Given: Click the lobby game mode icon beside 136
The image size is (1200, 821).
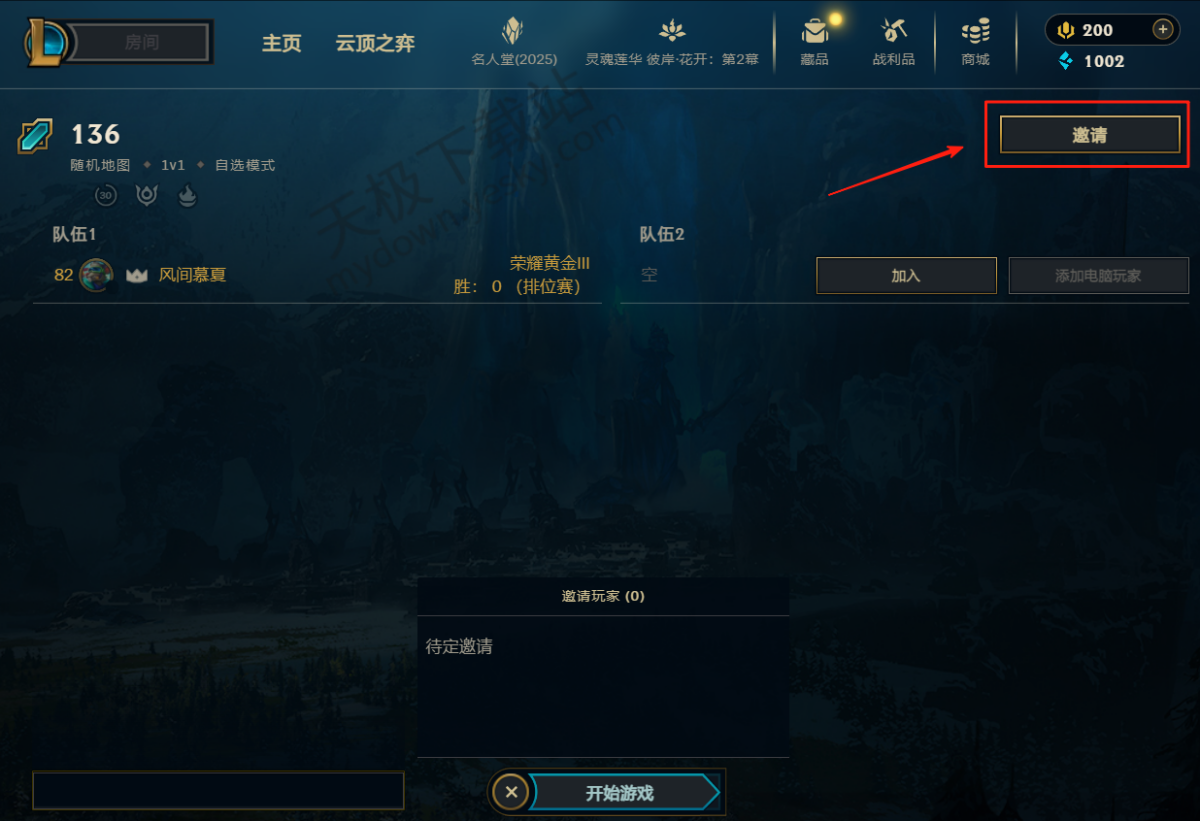Looking at the screenshot, I should (35, 136).
